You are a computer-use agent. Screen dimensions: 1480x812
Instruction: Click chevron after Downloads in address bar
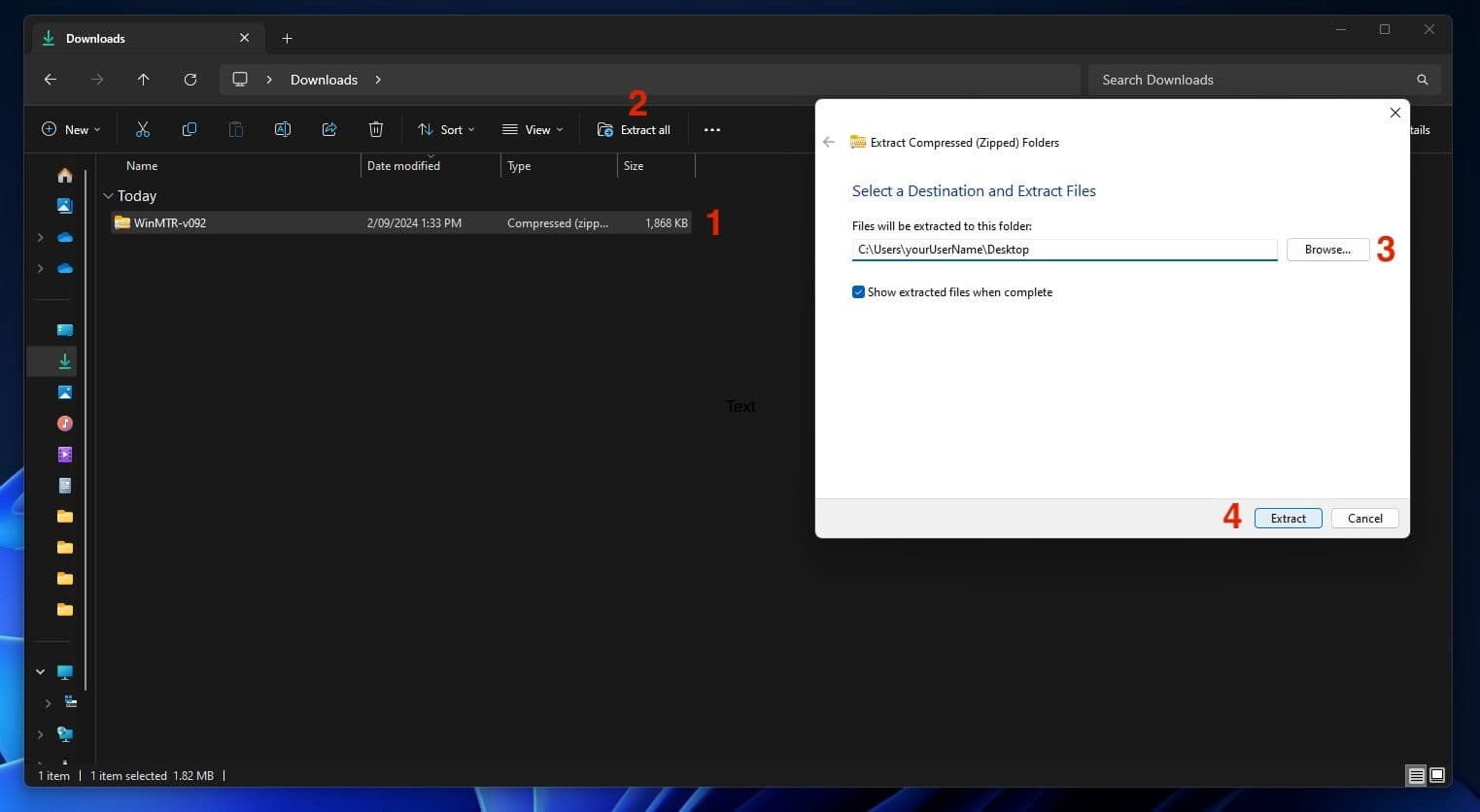[378, 80]
